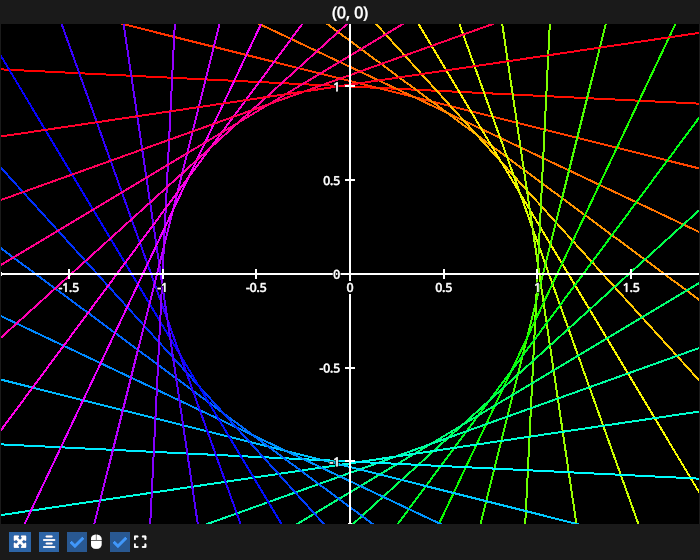
Task: Click the -0.5 label on vertical axis
Action: 329,368
